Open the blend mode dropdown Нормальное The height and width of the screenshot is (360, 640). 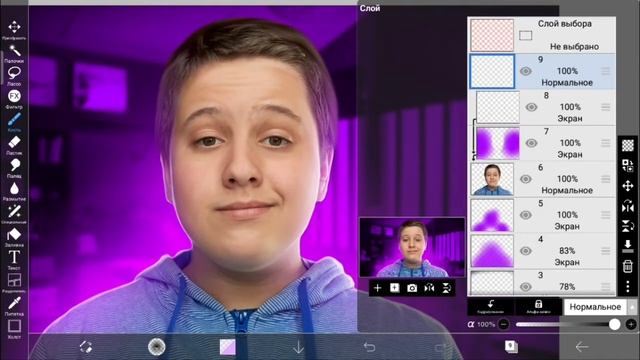tap(595, 307)
